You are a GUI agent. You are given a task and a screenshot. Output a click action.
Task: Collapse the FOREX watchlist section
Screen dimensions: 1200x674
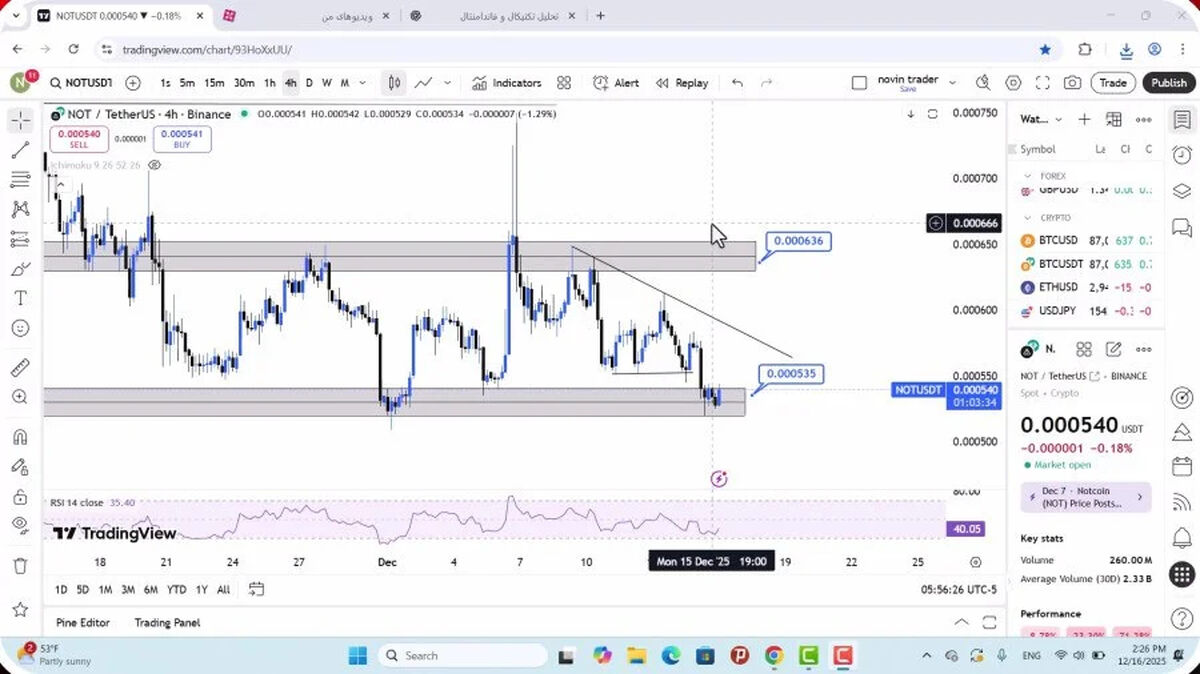point(1027,176)
